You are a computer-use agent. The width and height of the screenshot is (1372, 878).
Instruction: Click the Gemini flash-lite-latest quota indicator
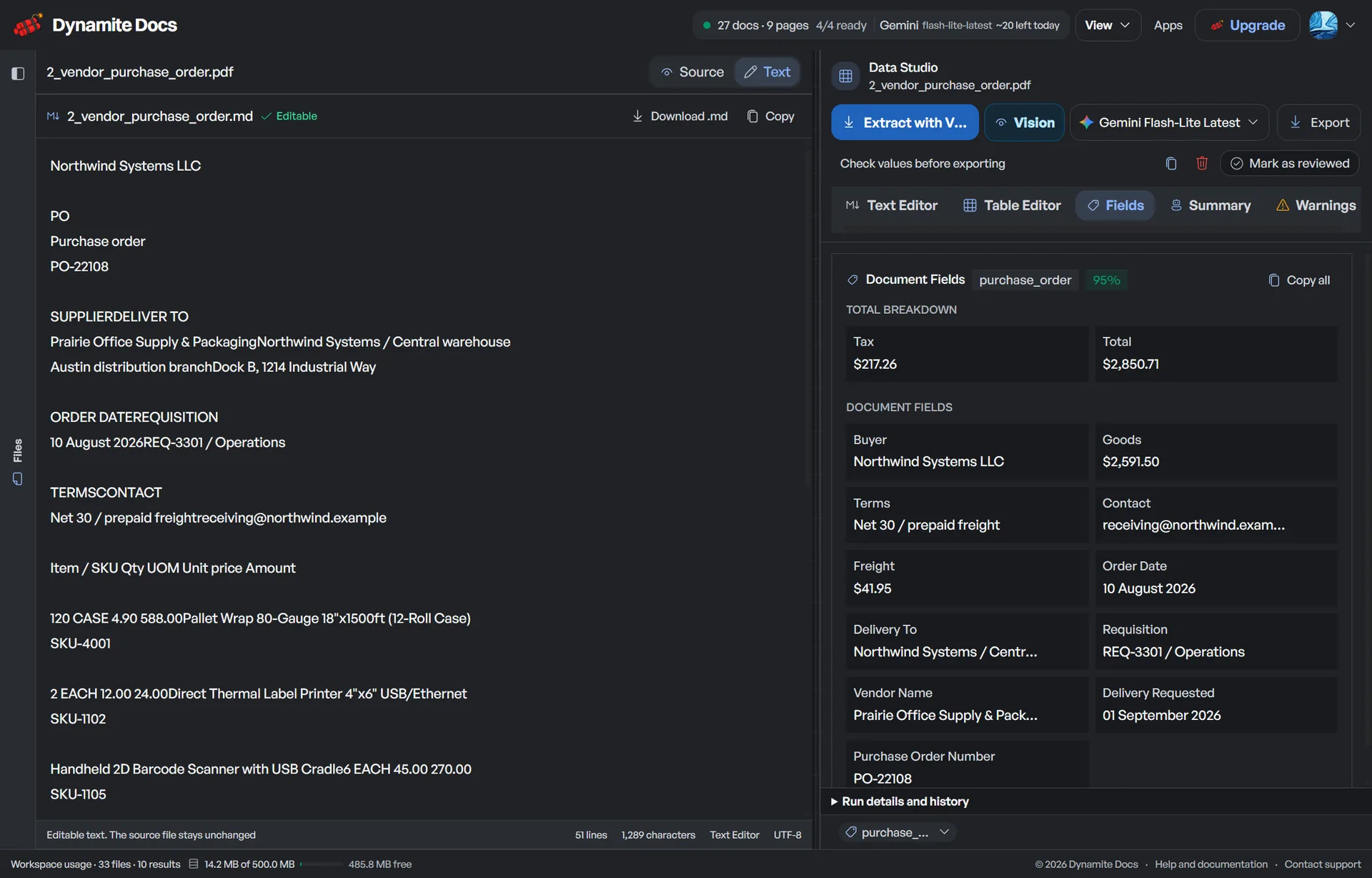[x=970, y=25]
